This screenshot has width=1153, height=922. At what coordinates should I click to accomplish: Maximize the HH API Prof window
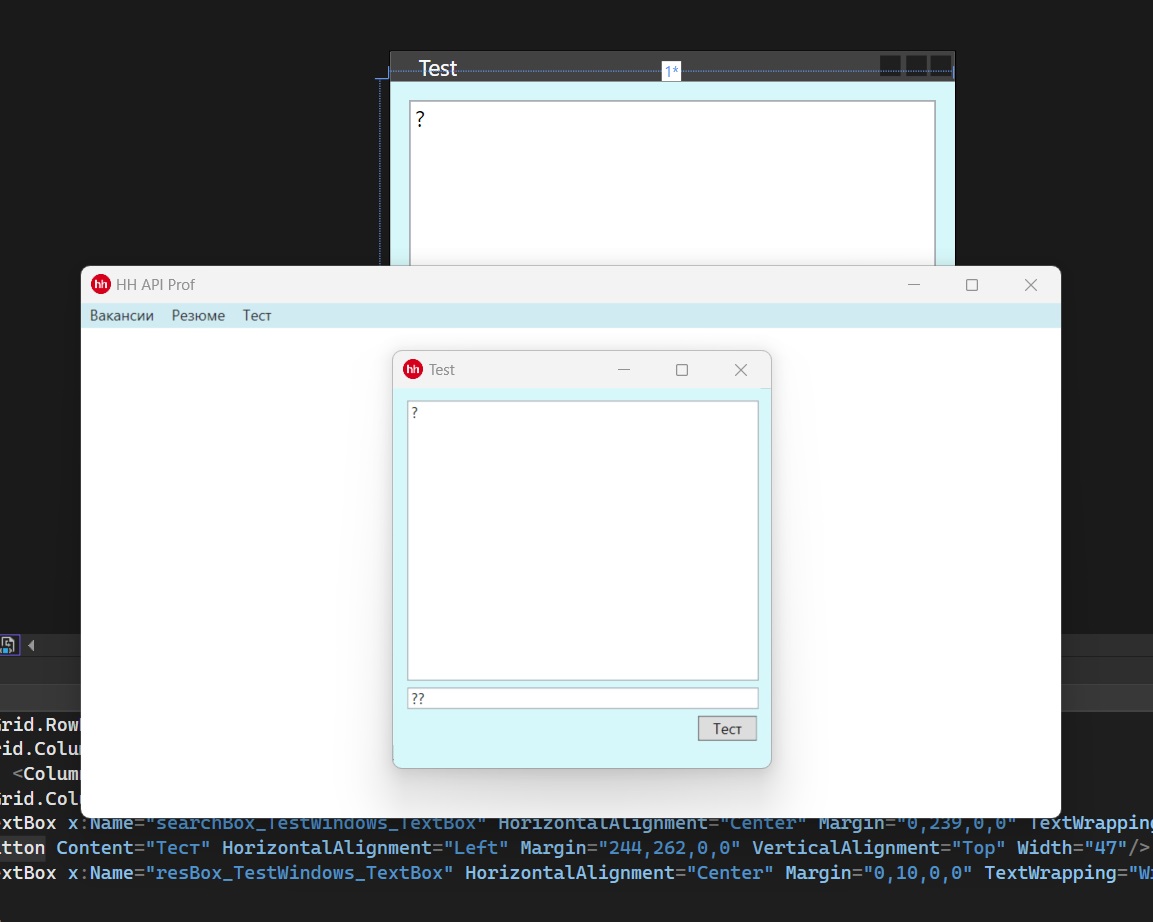point(972,285)
